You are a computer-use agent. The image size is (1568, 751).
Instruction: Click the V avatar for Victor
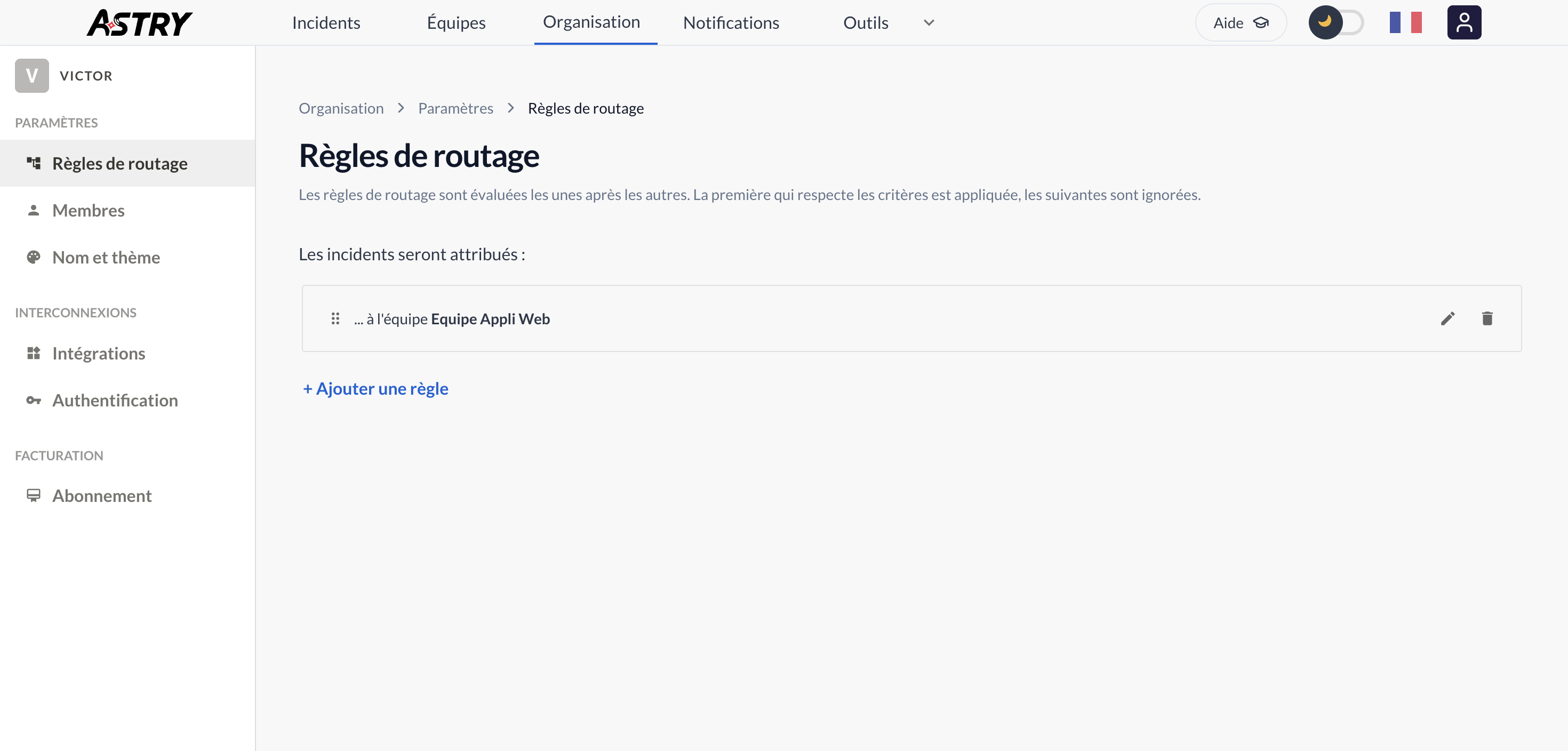tap(31, 75)
